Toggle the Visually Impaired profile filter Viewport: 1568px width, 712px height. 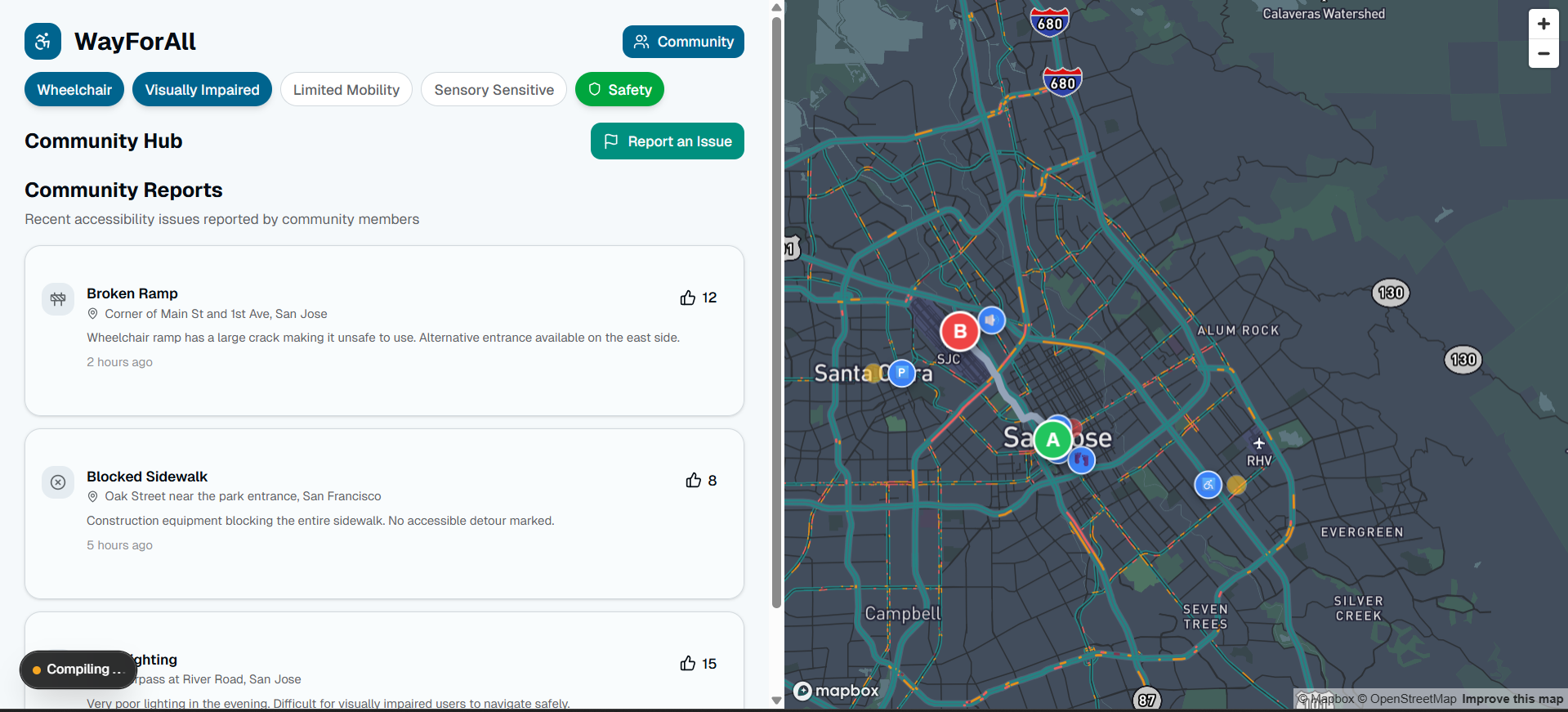202,90
